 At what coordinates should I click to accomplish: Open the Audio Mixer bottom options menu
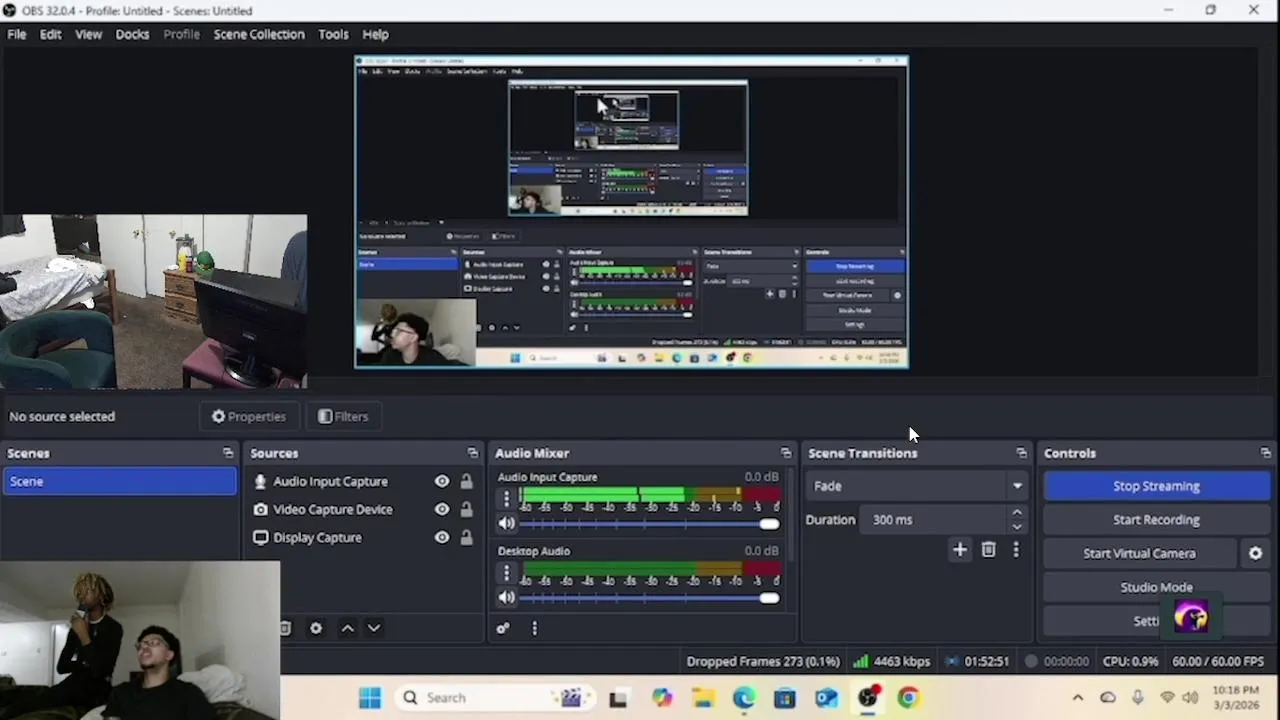pyautogui.click(x=534, y=628)
